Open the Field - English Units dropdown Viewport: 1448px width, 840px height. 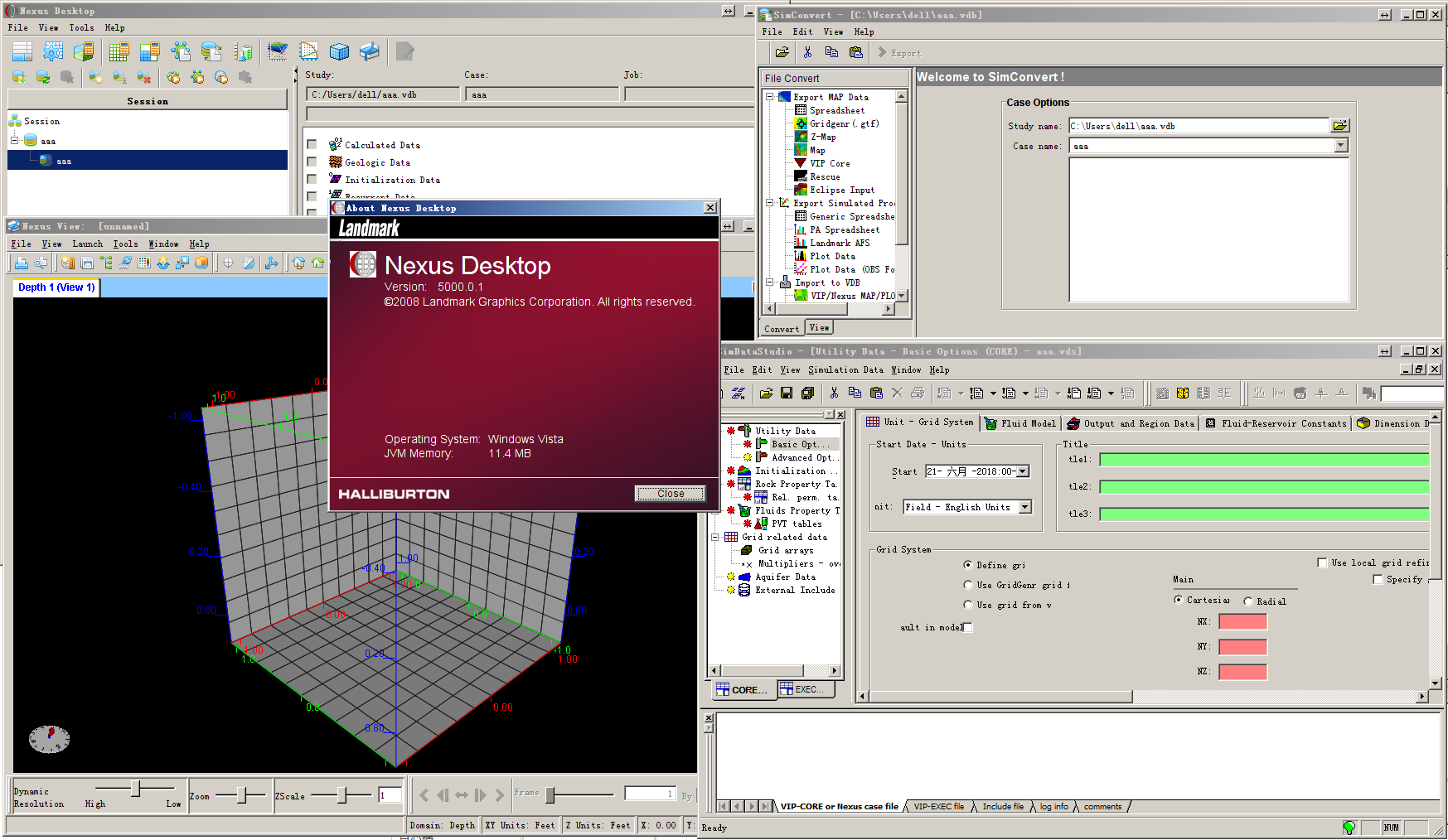[x=1025, y=507]
